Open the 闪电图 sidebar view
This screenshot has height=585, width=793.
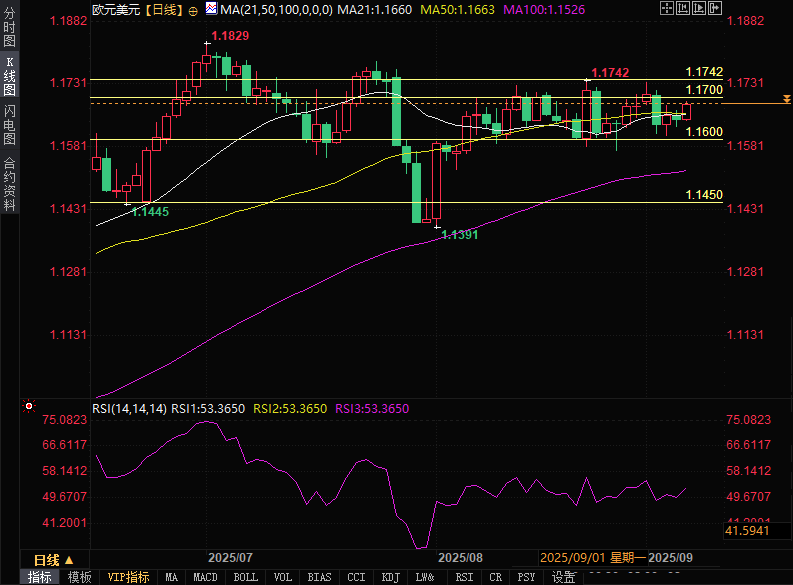(x=10, y=124)
